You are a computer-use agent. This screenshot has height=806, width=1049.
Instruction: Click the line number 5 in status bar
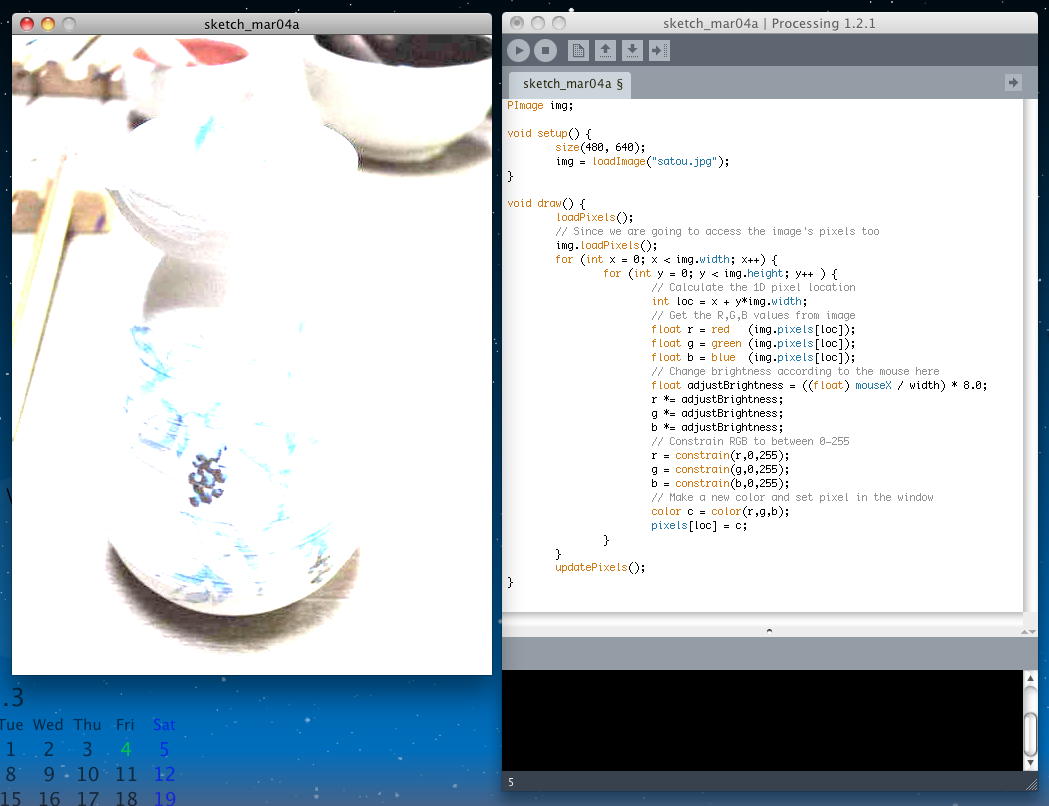pyautogui.click(x=511, y=782)
